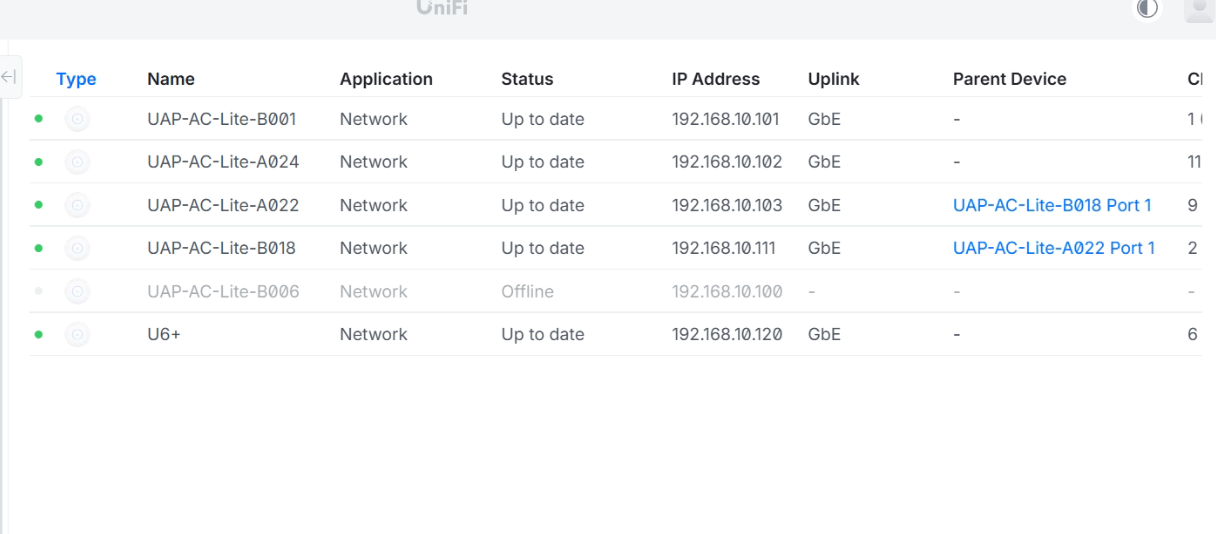Sort the table by Name header

pyautogui.click(x=171, y=79)
